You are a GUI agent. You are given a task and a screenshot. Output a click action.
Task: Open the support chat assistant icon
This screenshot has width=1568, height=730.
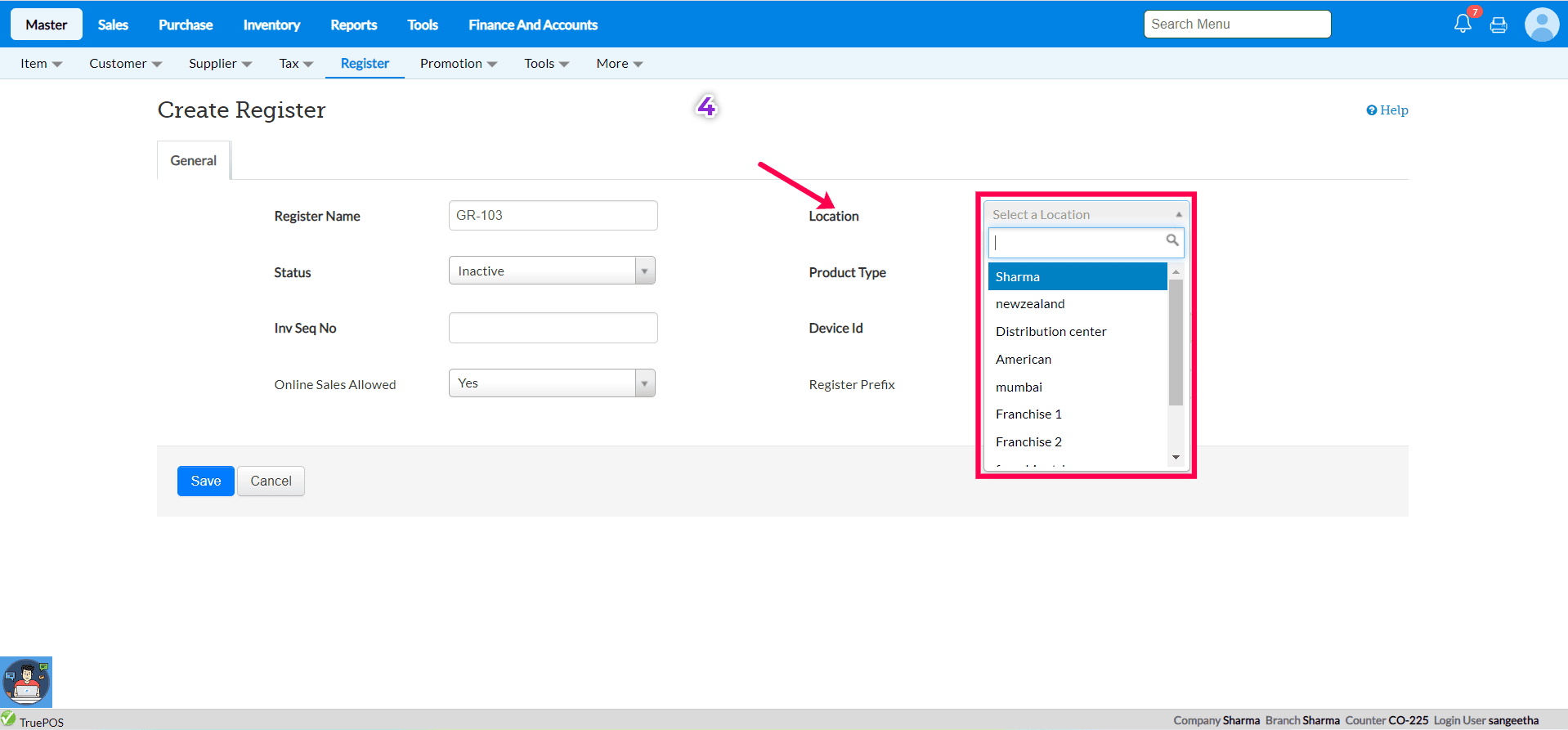[x=26, y=682]
